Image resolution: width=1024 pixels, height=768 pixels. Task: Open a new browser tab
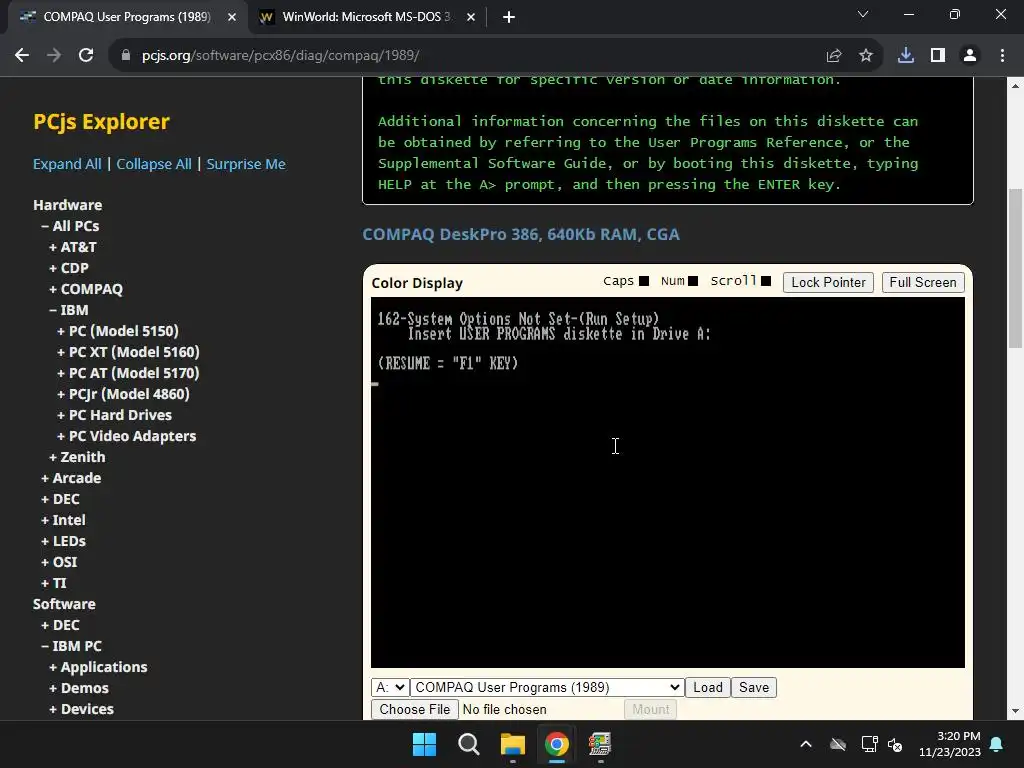coord(509,17)
